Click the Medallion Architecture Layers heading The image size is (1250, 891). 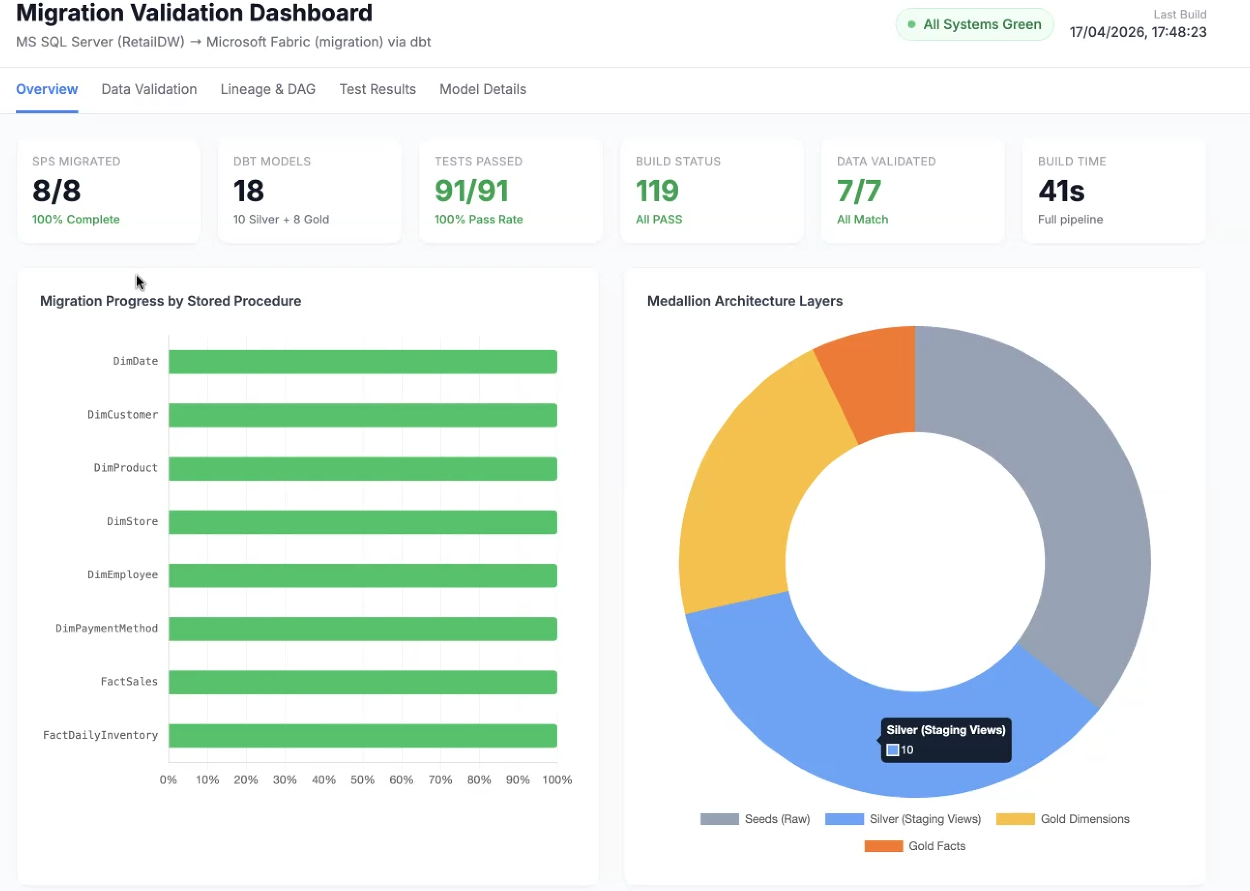coord(745,301)
